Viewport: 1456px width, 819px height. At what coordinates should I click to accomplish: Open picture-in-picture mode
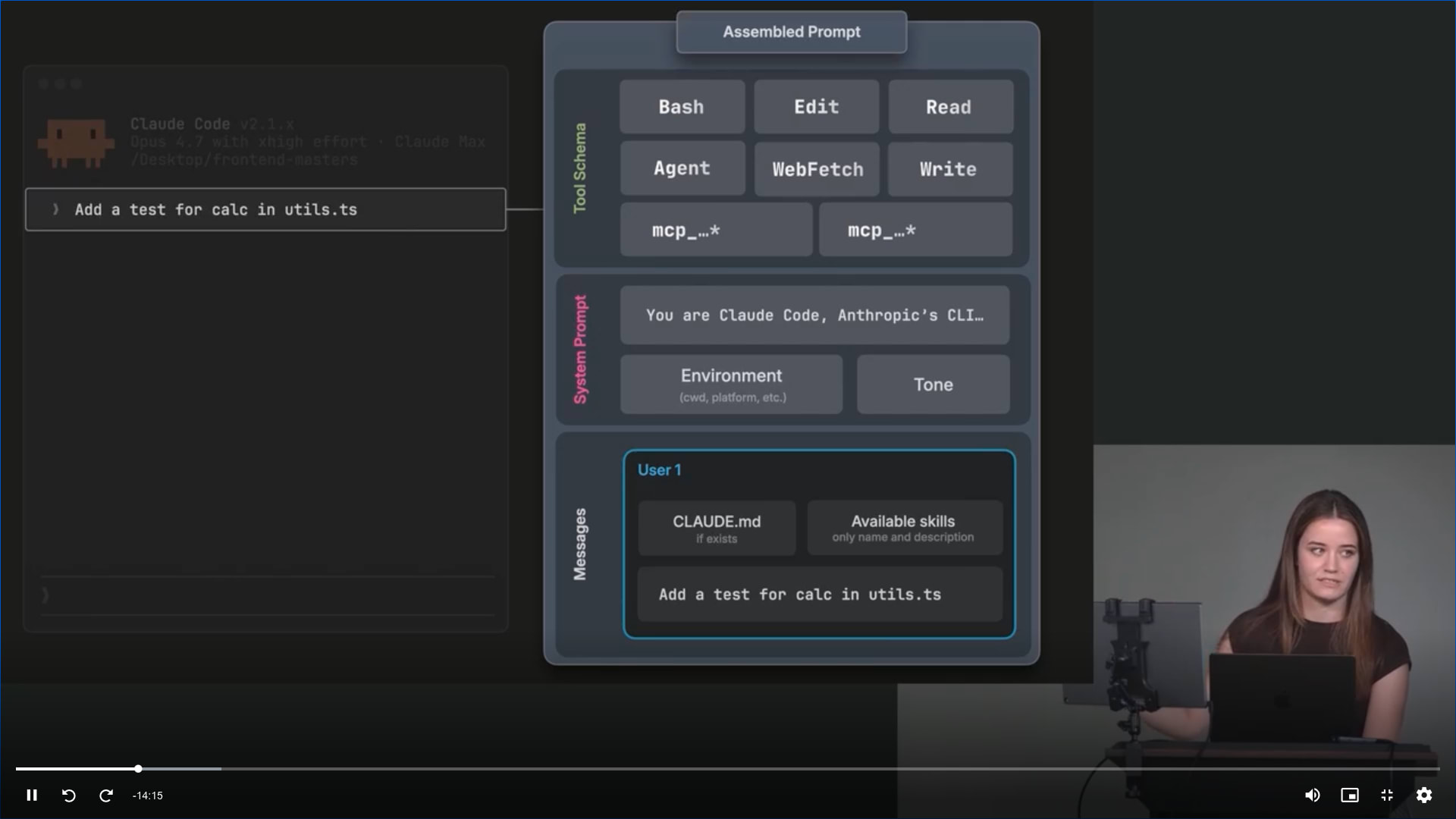tap(1350, 795)
